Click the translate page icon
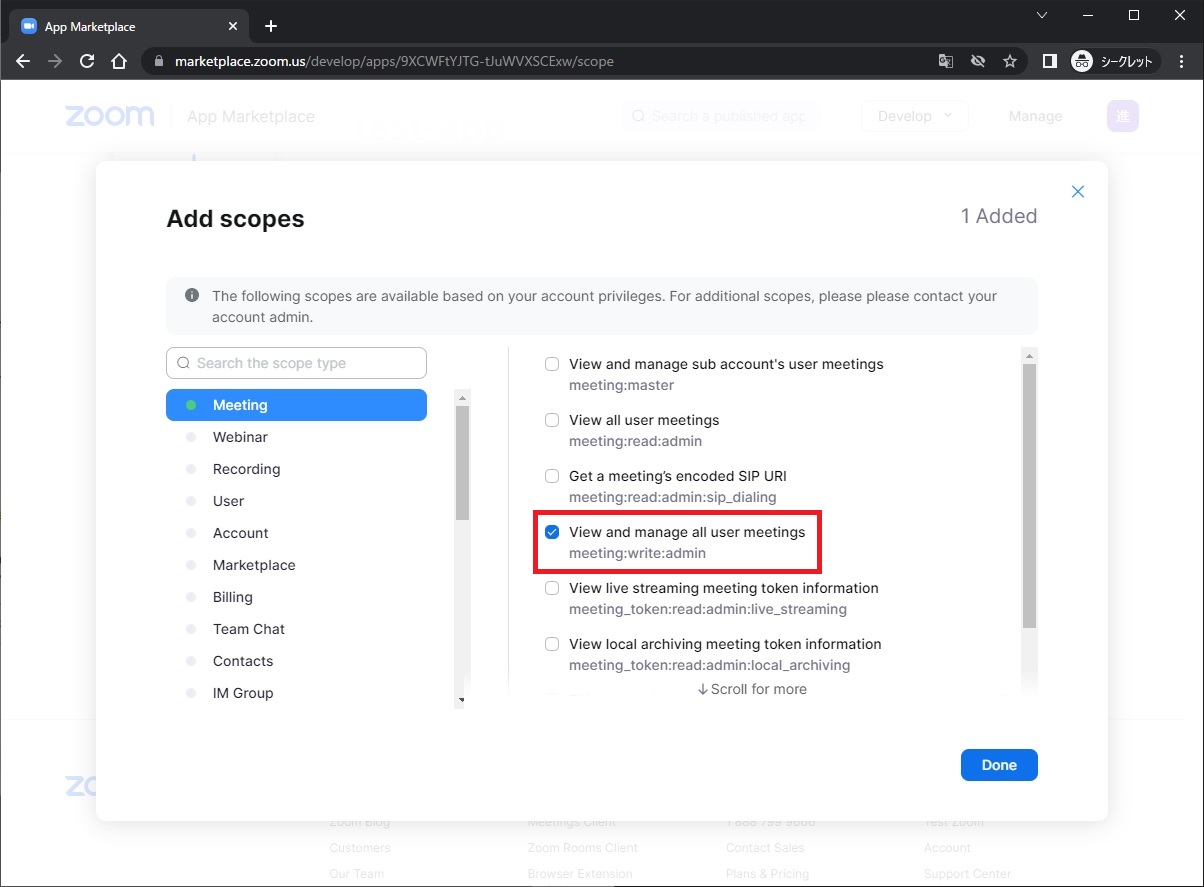 click(x=945, y=61)
